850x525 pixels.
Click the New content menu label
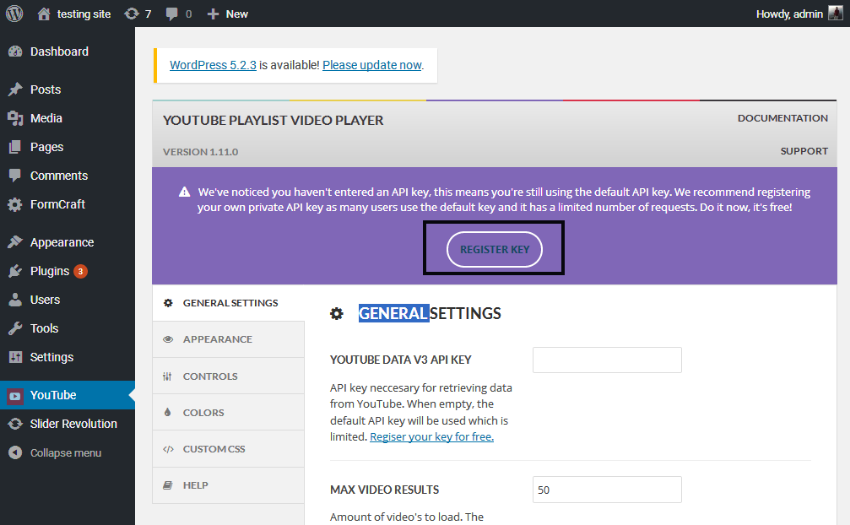point(237,14)
